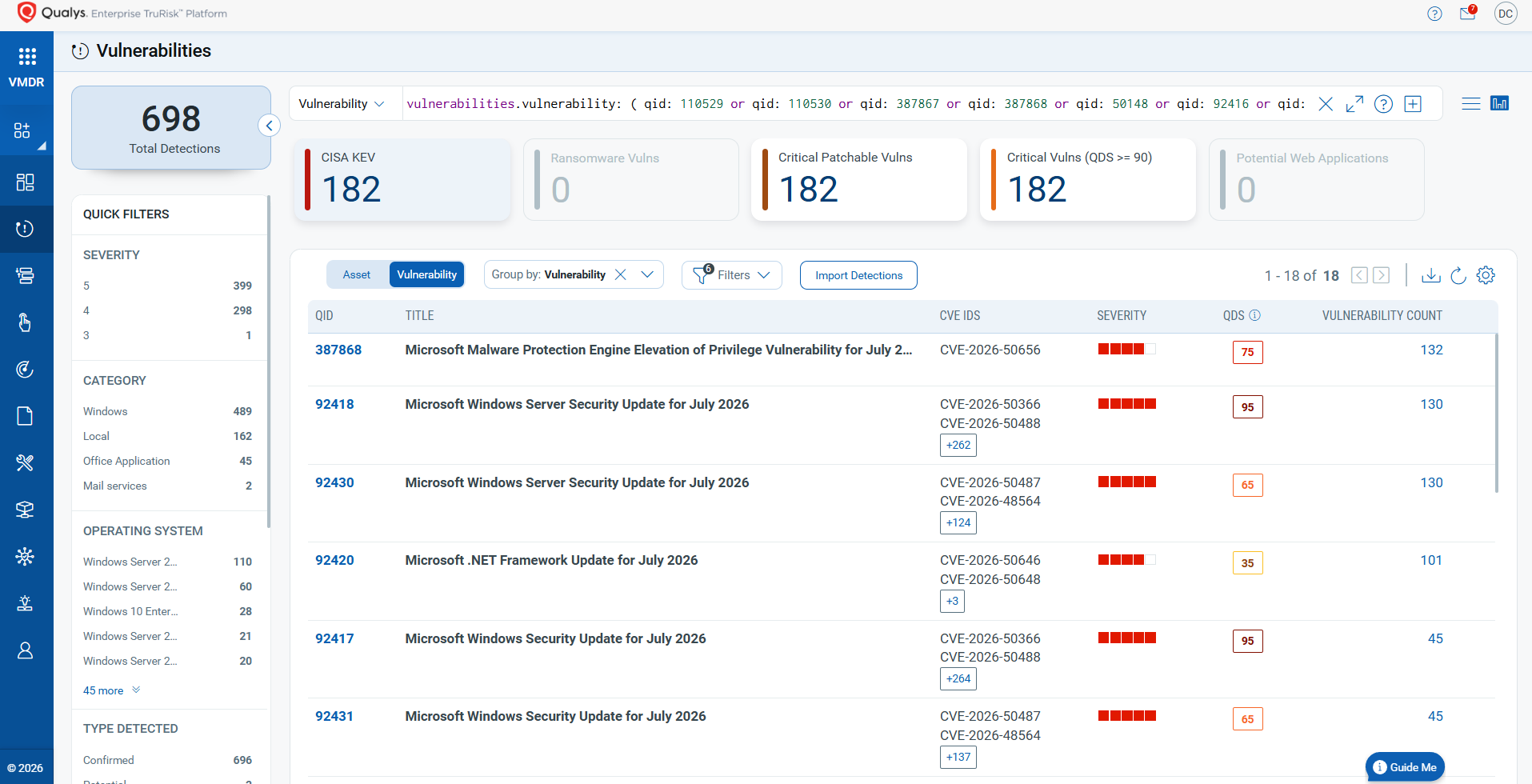Image resolution: width=1532 pixels, height=784 pixels.
Task: Switch to chart view icon
Action: (1499, 103)
